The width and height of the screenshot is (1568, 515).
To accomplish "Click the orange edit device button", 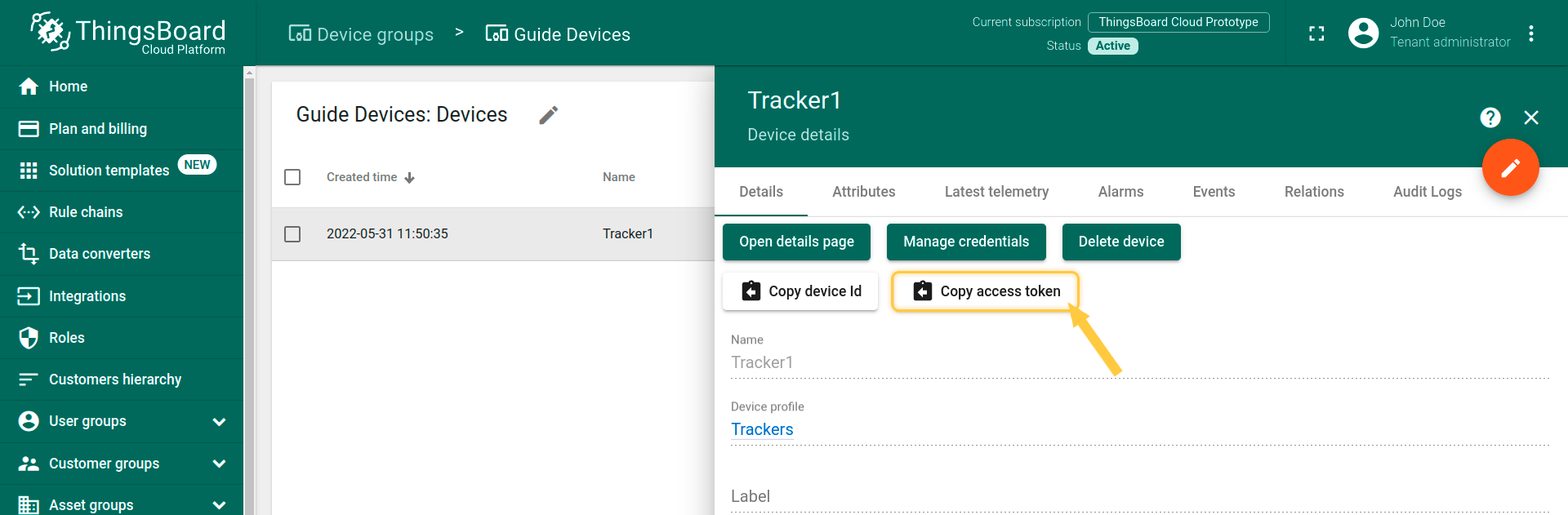I will (1511, 167).
